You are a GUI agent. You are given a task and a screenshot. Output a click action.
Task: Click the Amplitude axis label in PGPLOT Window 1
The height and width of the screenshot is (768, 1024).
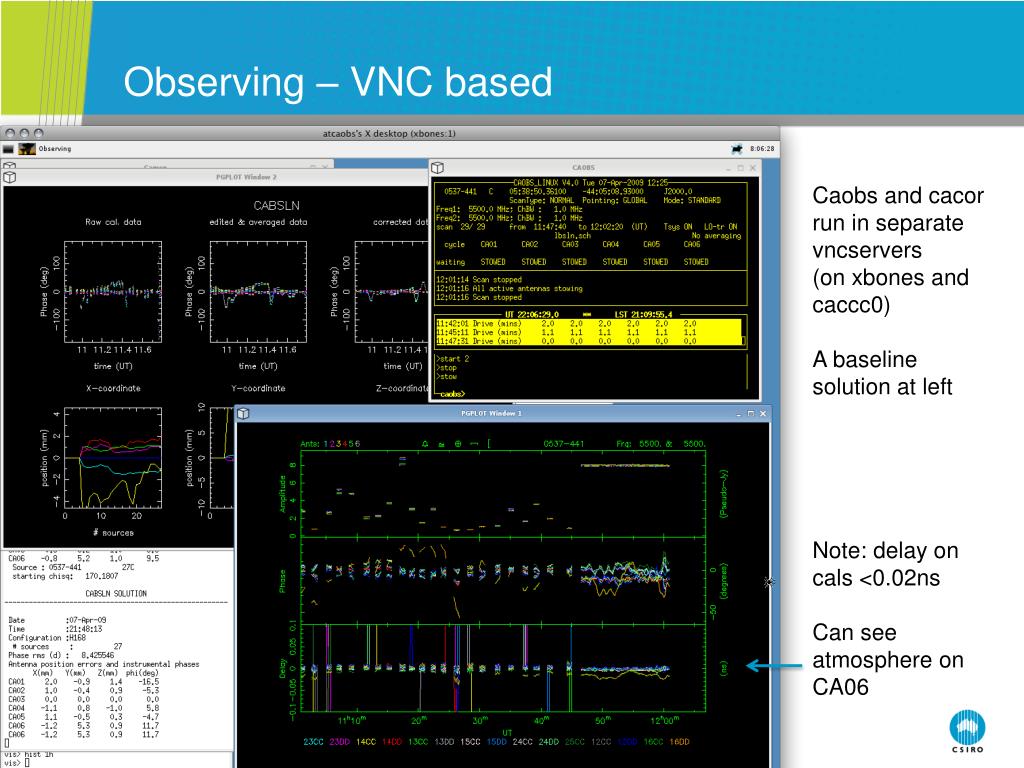click(x=283, y=494)
